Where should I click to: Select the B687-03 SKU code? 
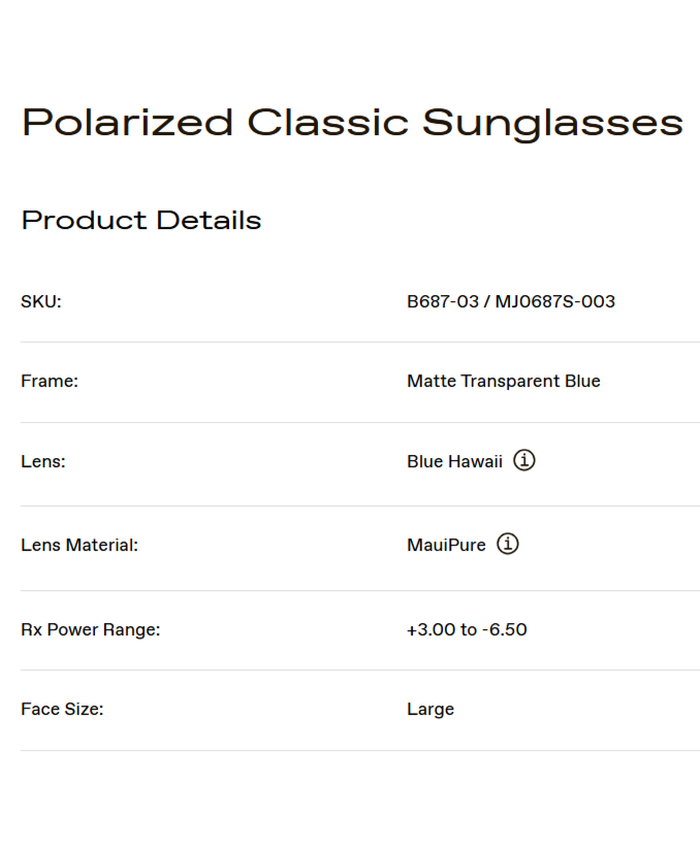(x=443, y=302)
